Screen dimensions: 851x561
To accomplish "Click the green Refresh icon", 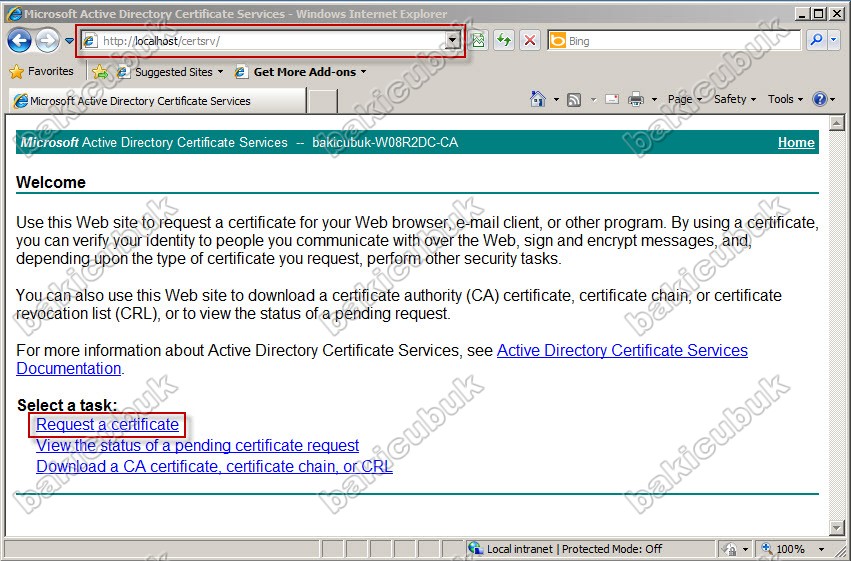I will pyautogui.click(x=504, y=41).
